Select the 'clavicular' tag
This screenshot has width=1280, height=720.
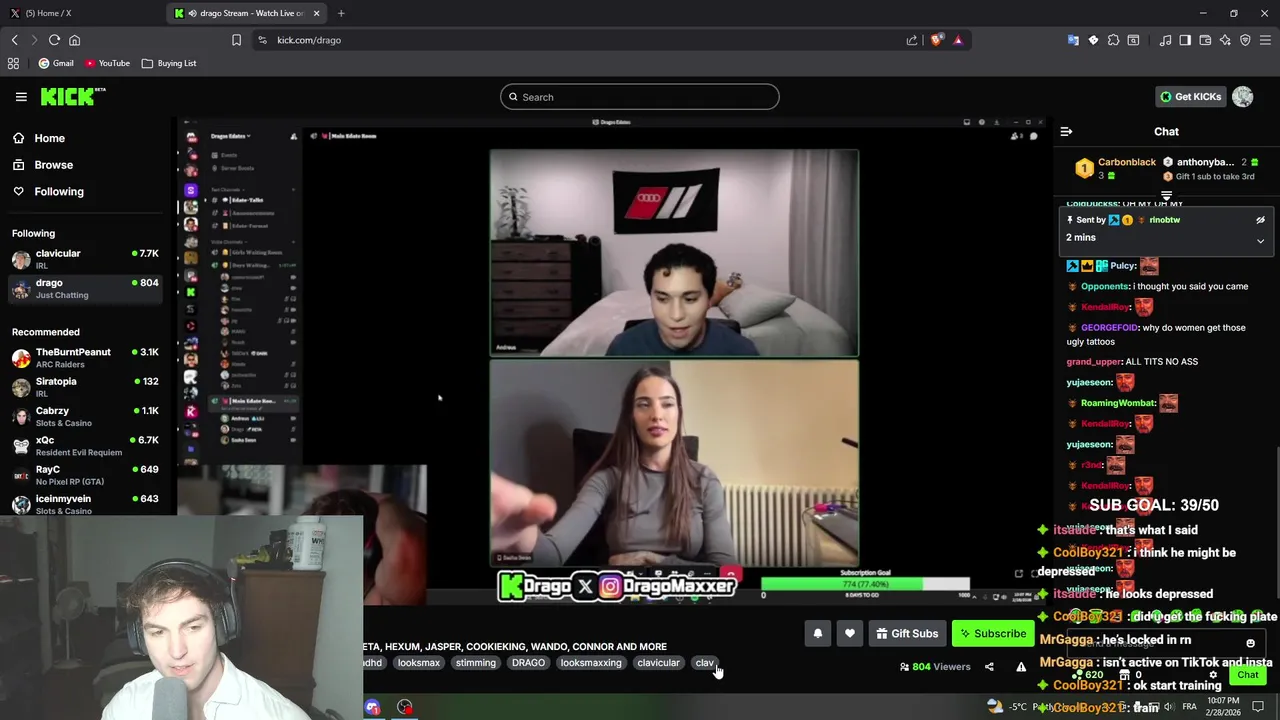point(658,663)
